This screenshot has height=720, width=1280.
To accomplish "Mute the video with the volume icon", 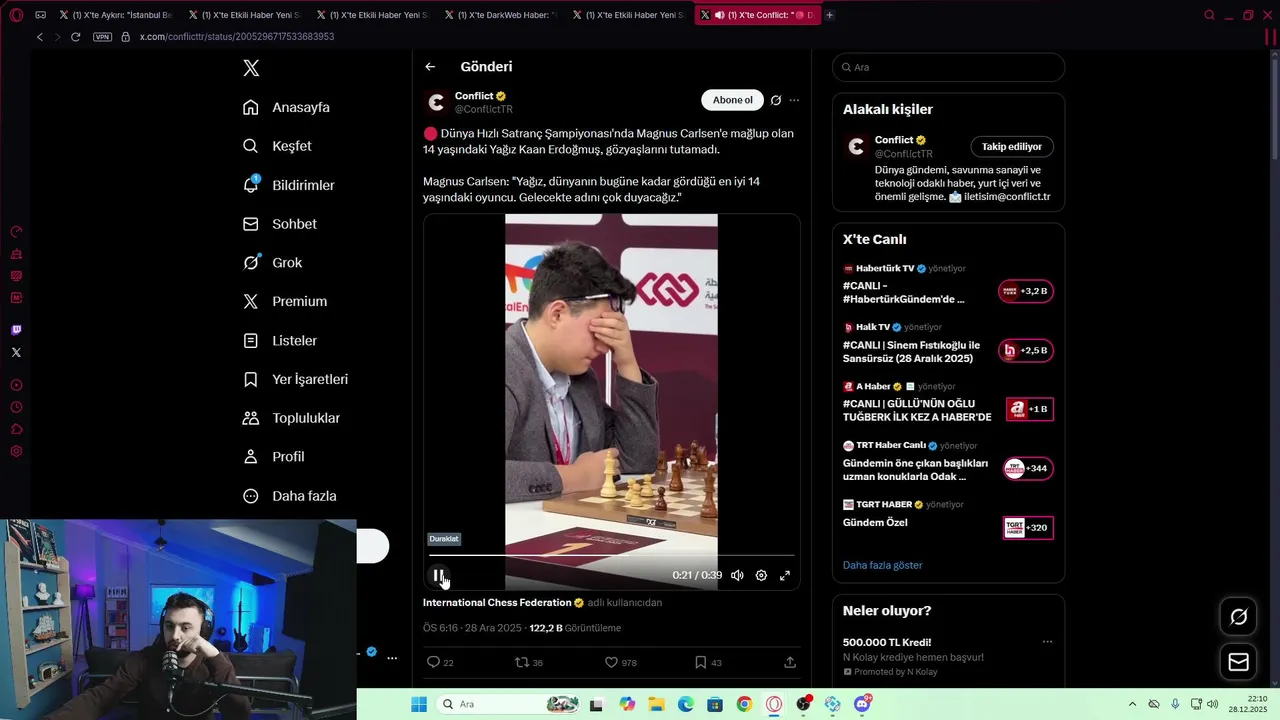I will click(x=737, y=575).
